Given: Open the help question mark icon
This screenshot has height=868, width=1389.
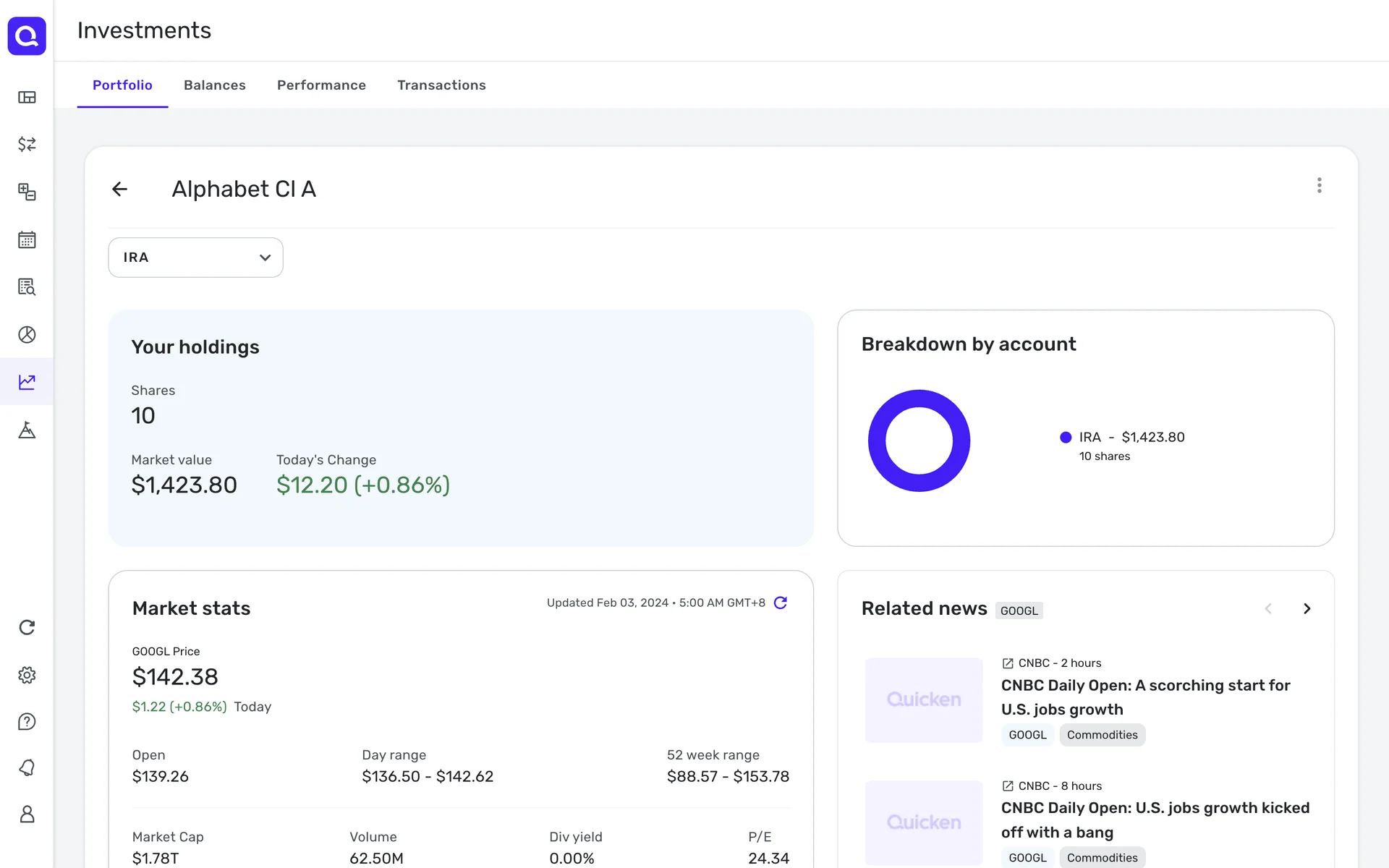Looking at the screenshot, I should [27, 721].
